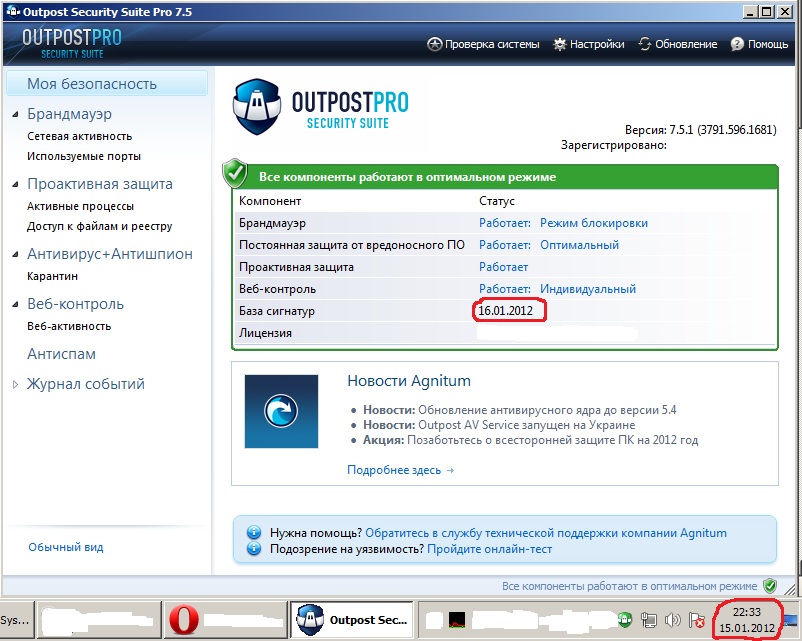Open Карантин
The width and height of the screenshot is (802, 641).
click(53, 276)
